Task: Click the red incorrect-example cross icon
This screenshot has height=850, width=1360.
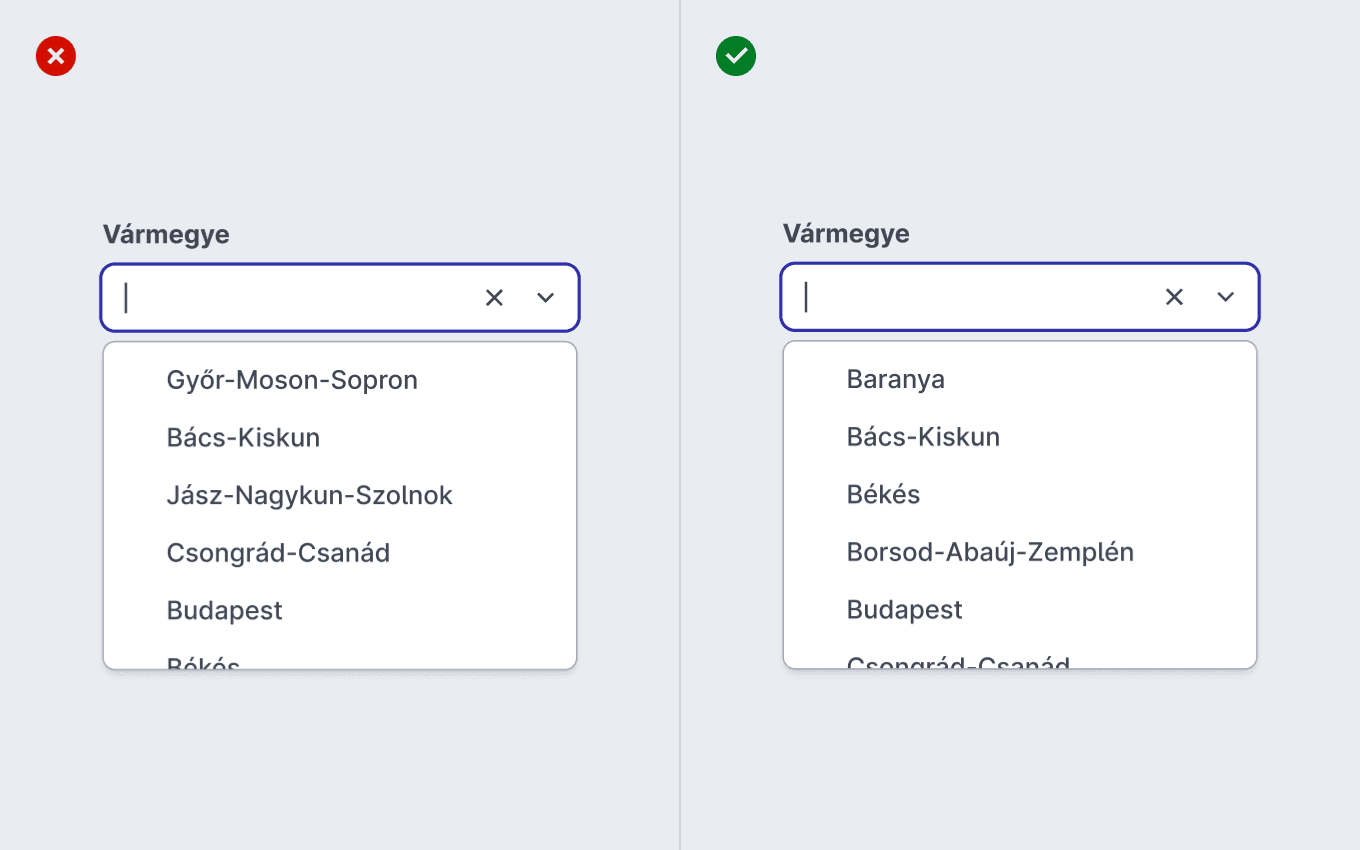Action: tap(56, 57)
